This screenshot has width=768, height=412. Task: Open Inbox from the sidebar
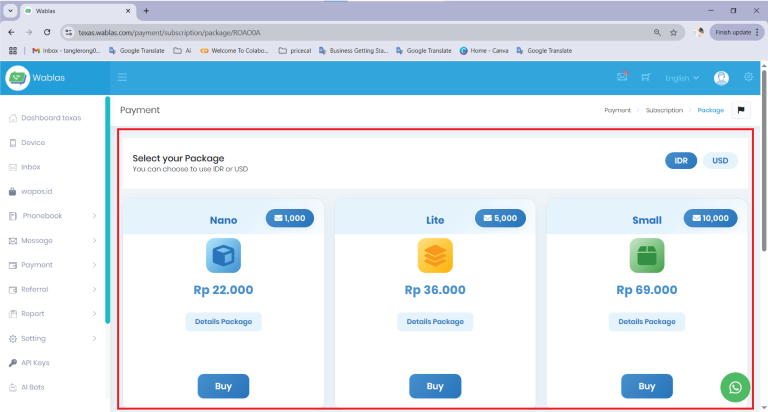(x=31, y=167)
